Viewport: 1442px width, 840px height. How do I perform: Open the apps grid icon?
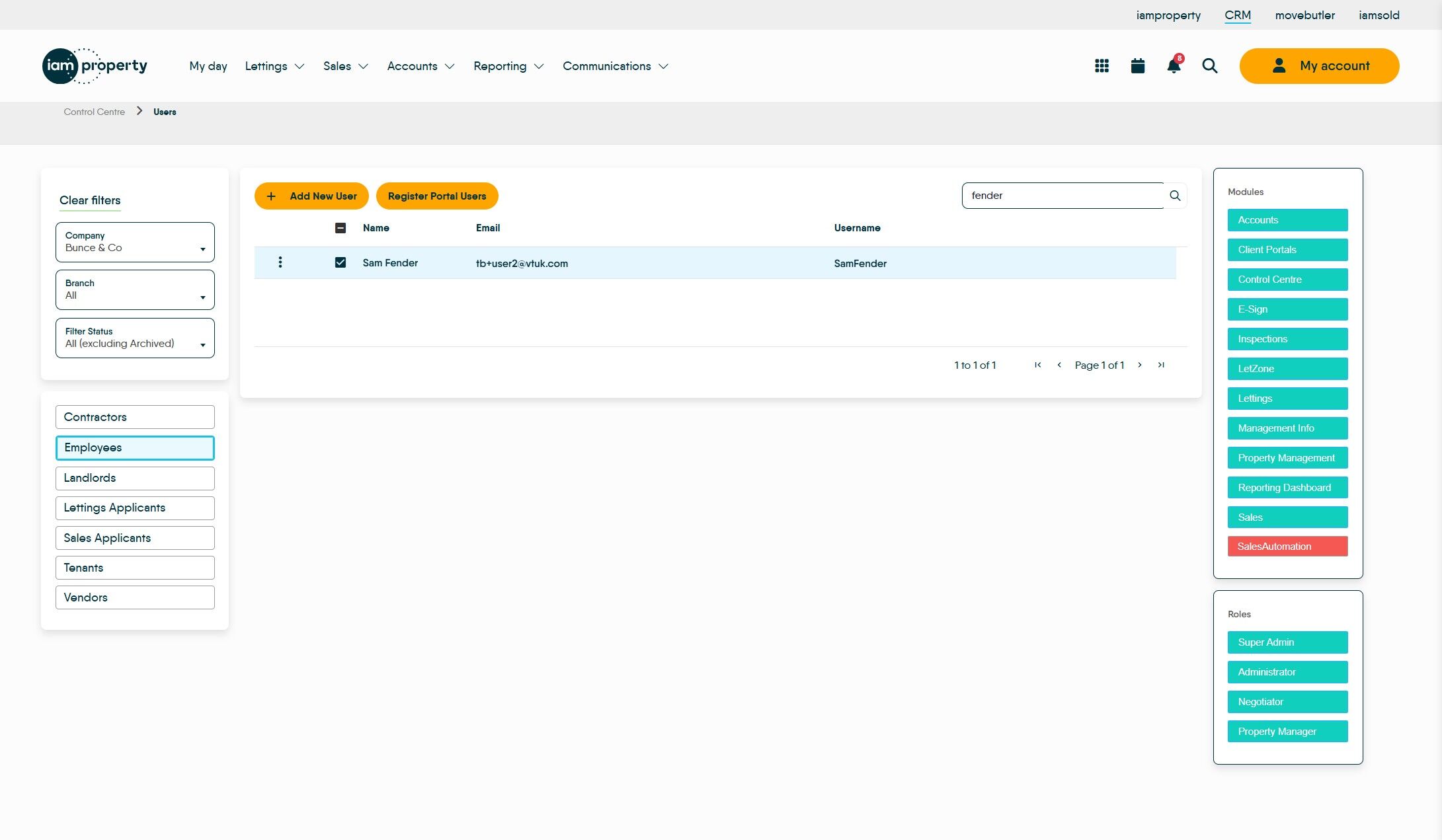click(1102, 66)
